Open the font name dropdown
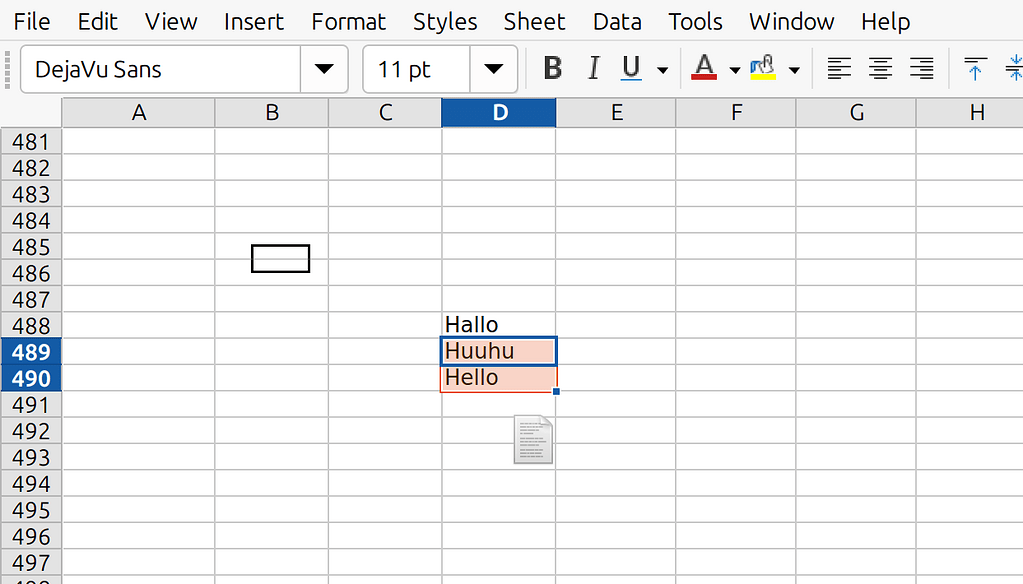The image size is (1023, 584). [x=324, y=69]
